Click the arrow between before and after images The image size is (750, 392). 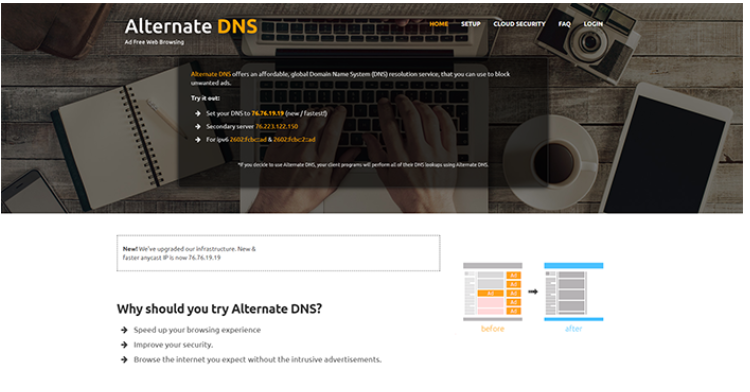tap(533, 291)
